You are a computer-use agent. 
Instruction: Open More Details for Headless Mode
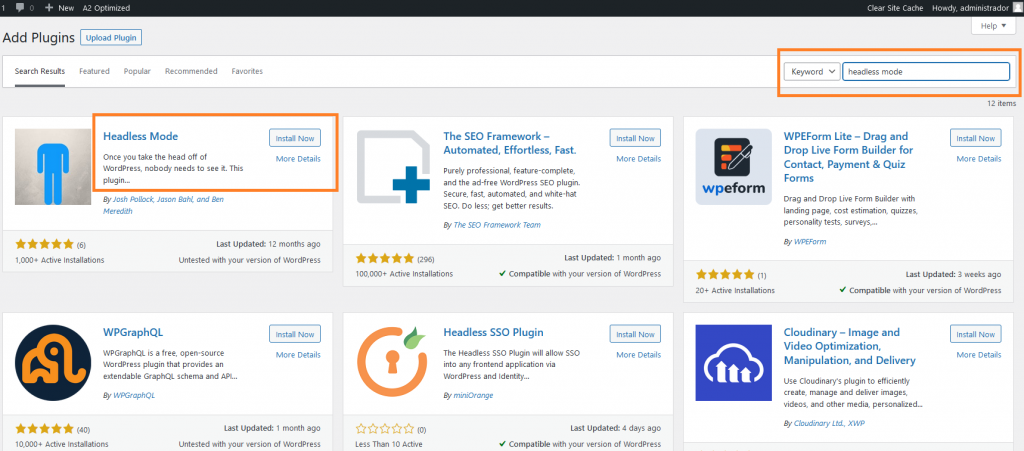tap(298, 159)
